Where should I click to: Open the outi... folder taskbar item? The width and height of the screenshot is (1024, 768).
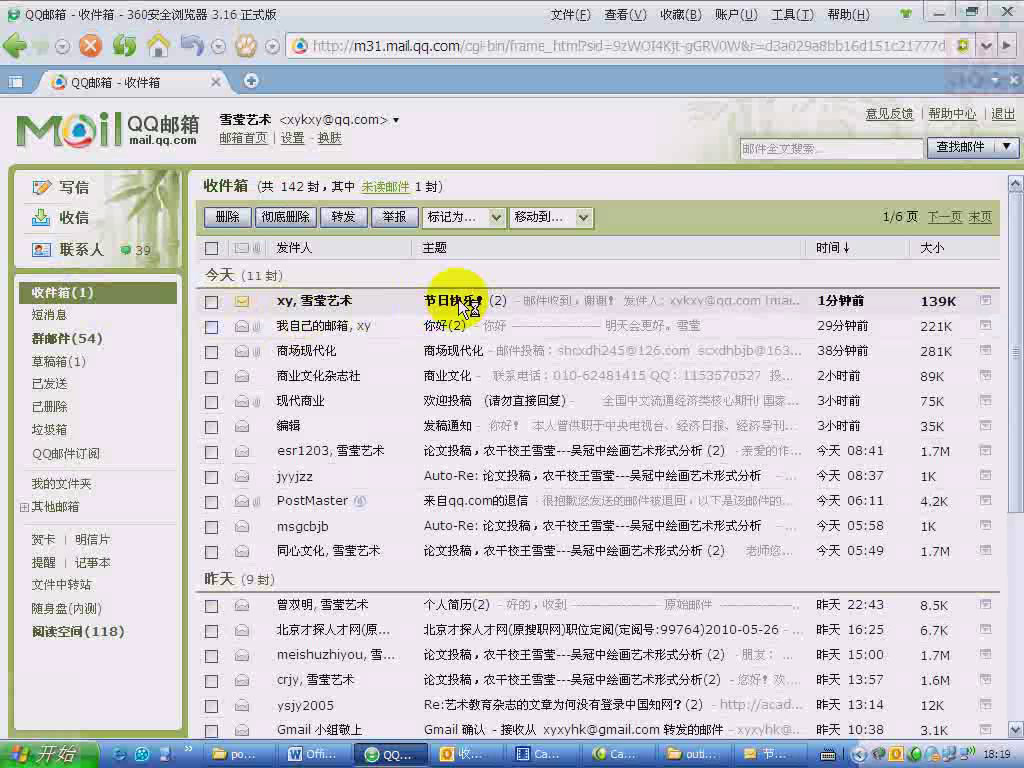pyautogui.click(x=692, y=755)
